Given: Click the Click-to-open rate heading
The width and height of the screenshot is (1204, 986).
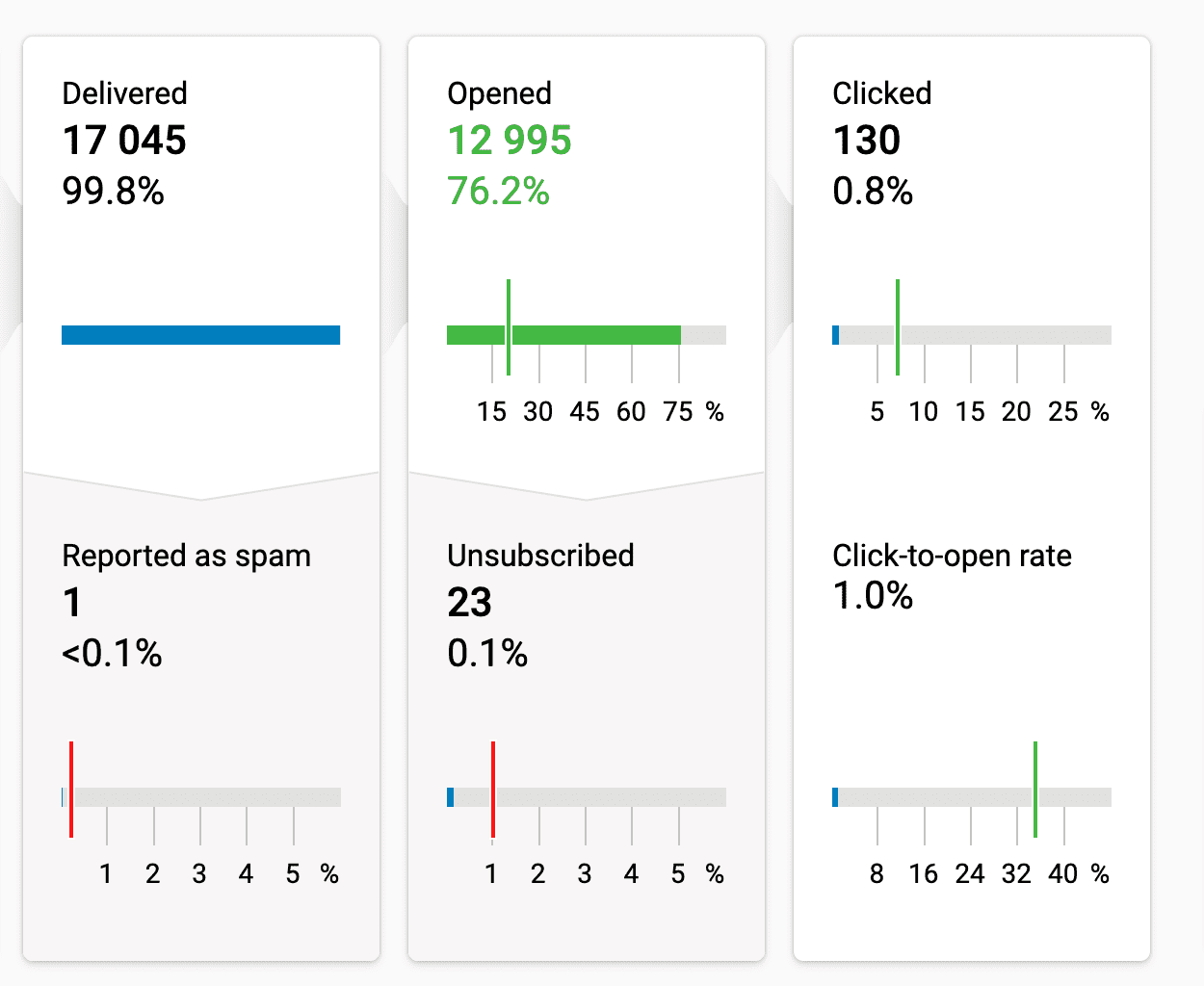Looking at the screenshot, I should coord(952,556).
